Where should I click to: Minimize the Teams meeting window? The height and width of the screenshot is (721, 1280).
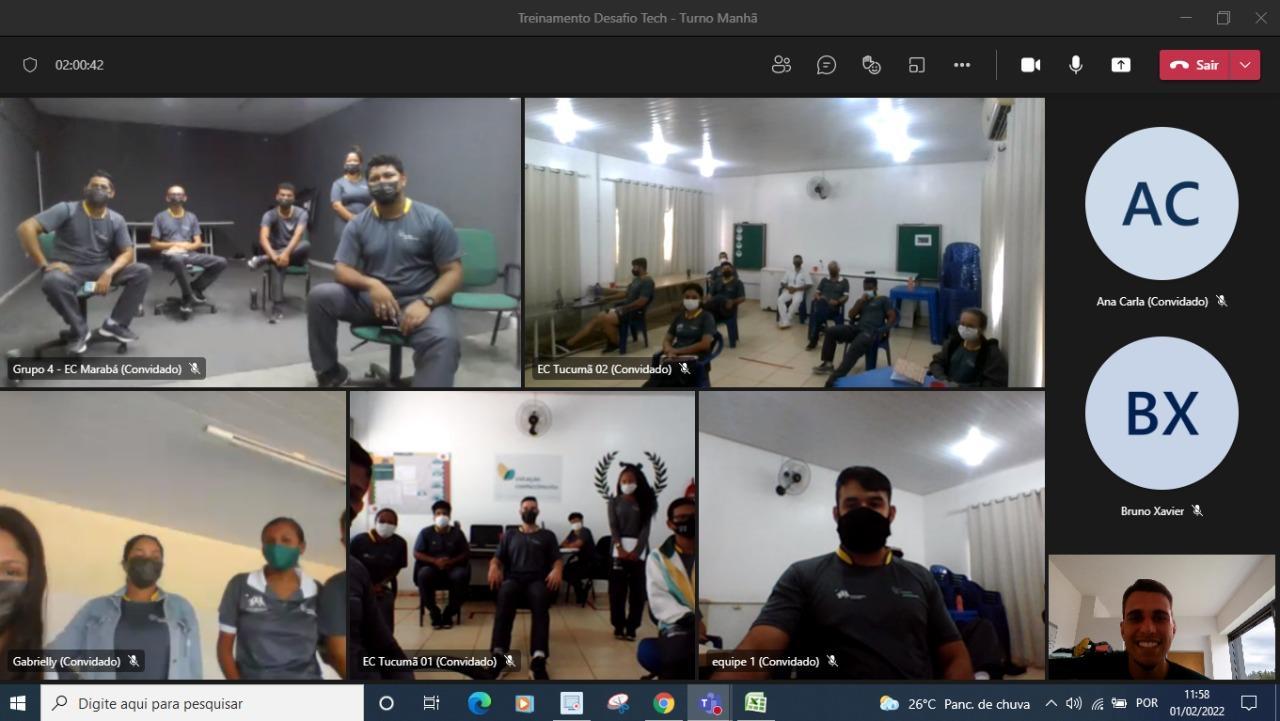point(1186,18)
